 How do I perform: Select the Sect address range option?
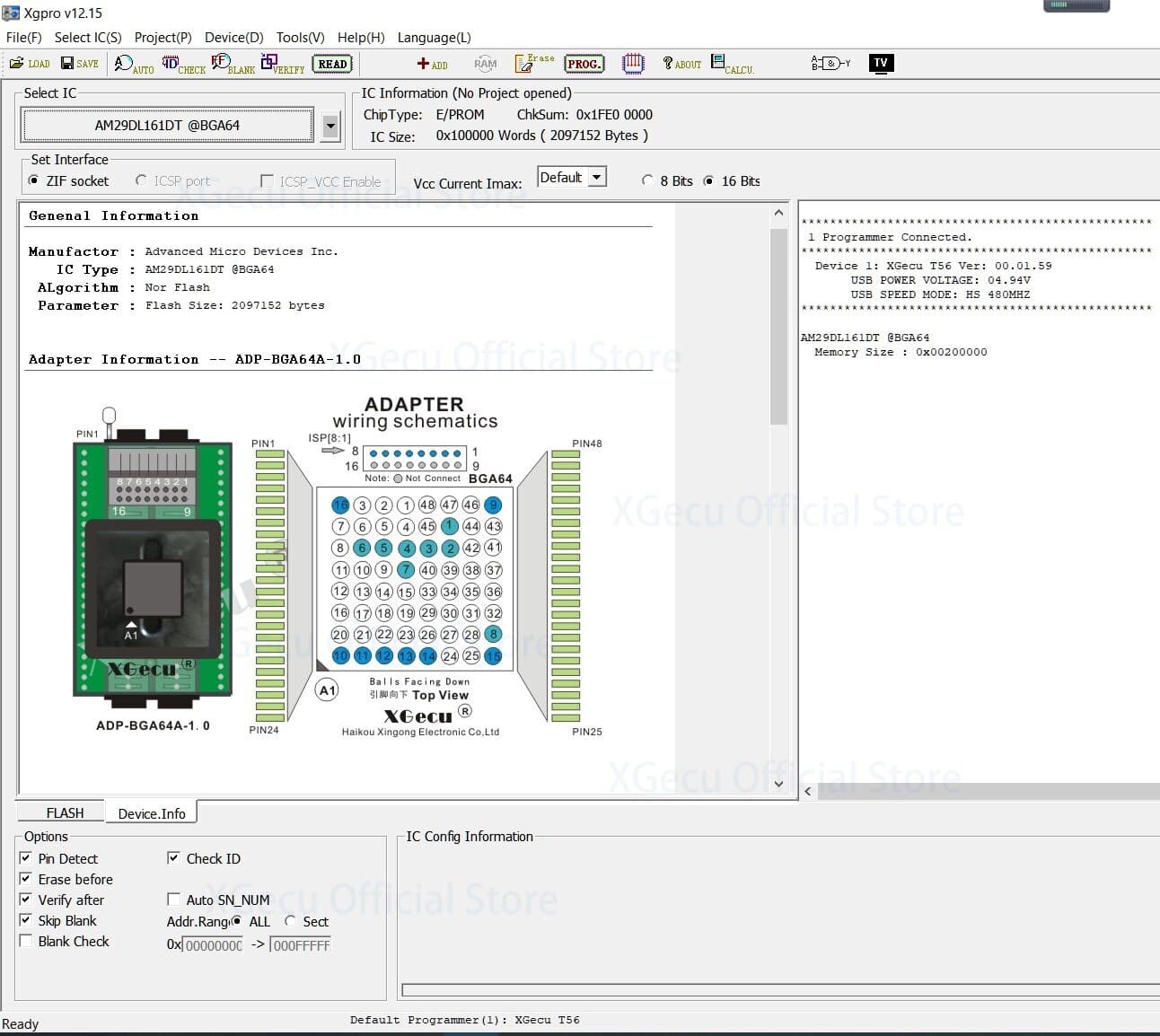290,921
